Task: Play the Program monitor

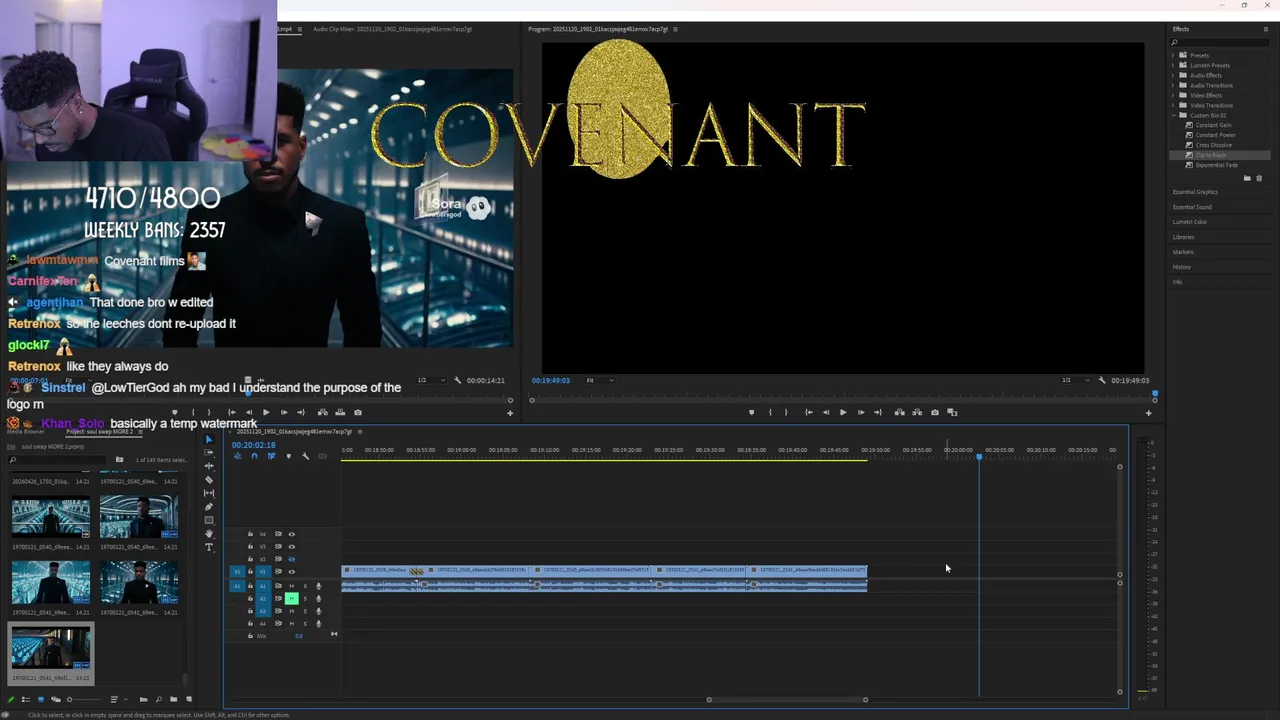Action: tap(843, 412)
